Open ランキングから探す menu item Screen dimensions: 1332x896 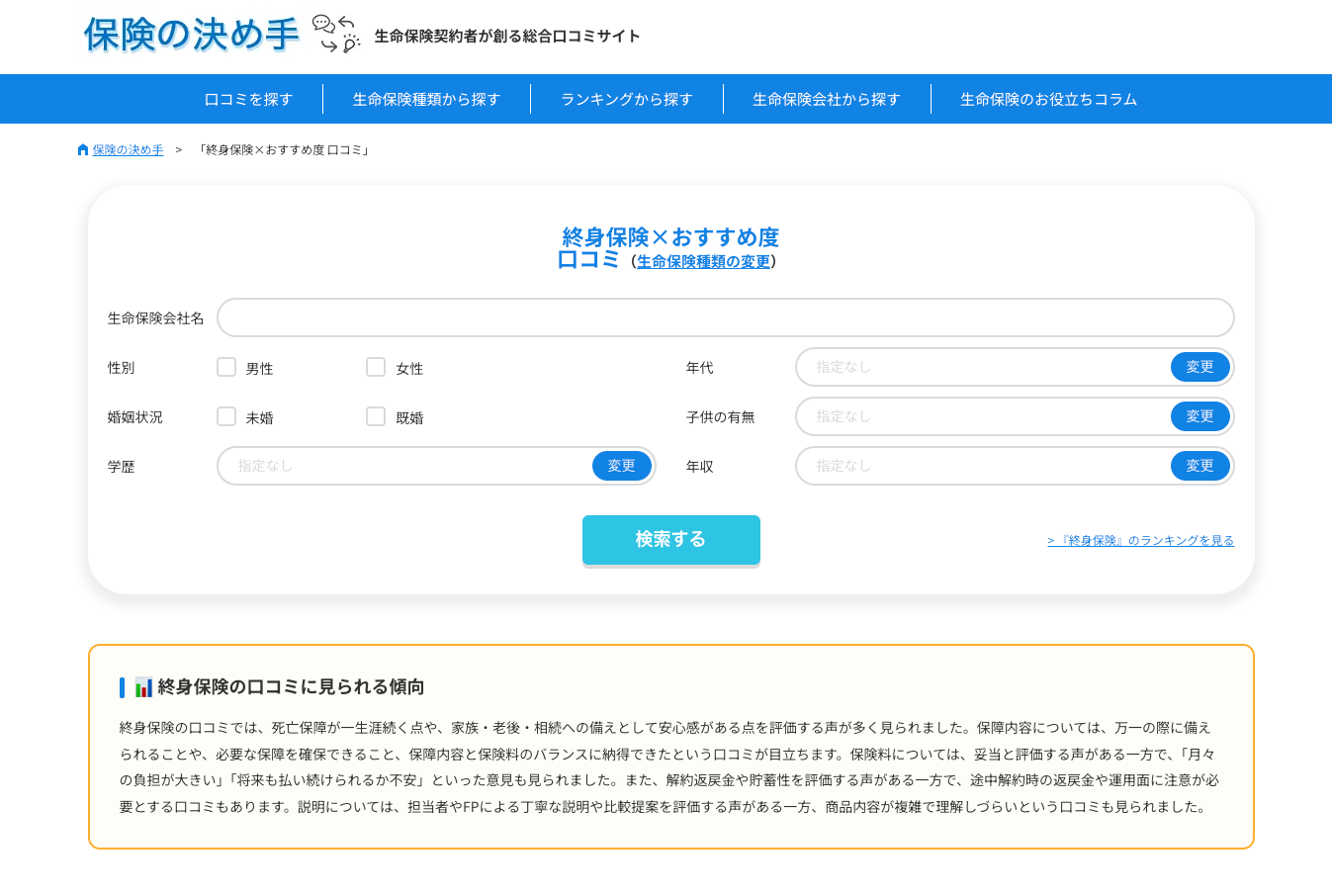[627, 99]
